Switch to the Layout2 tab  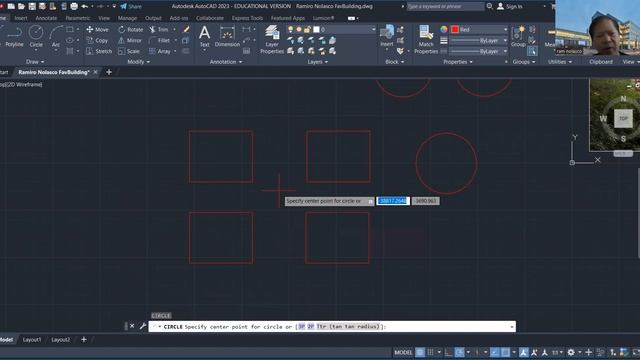click(60, 340)
